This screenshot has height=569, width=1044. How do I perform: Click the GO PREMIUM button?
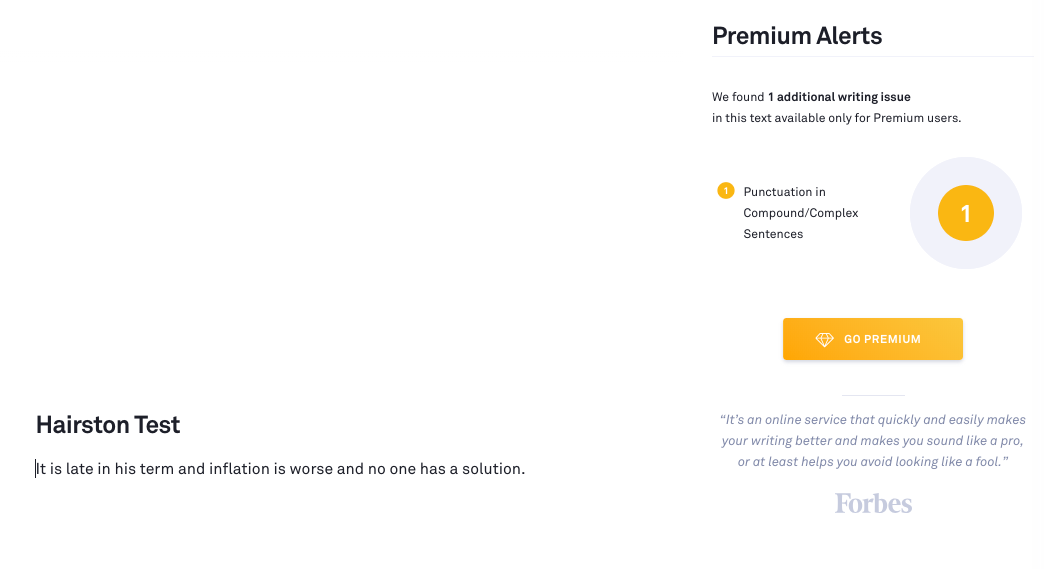[x=872, y=339]
